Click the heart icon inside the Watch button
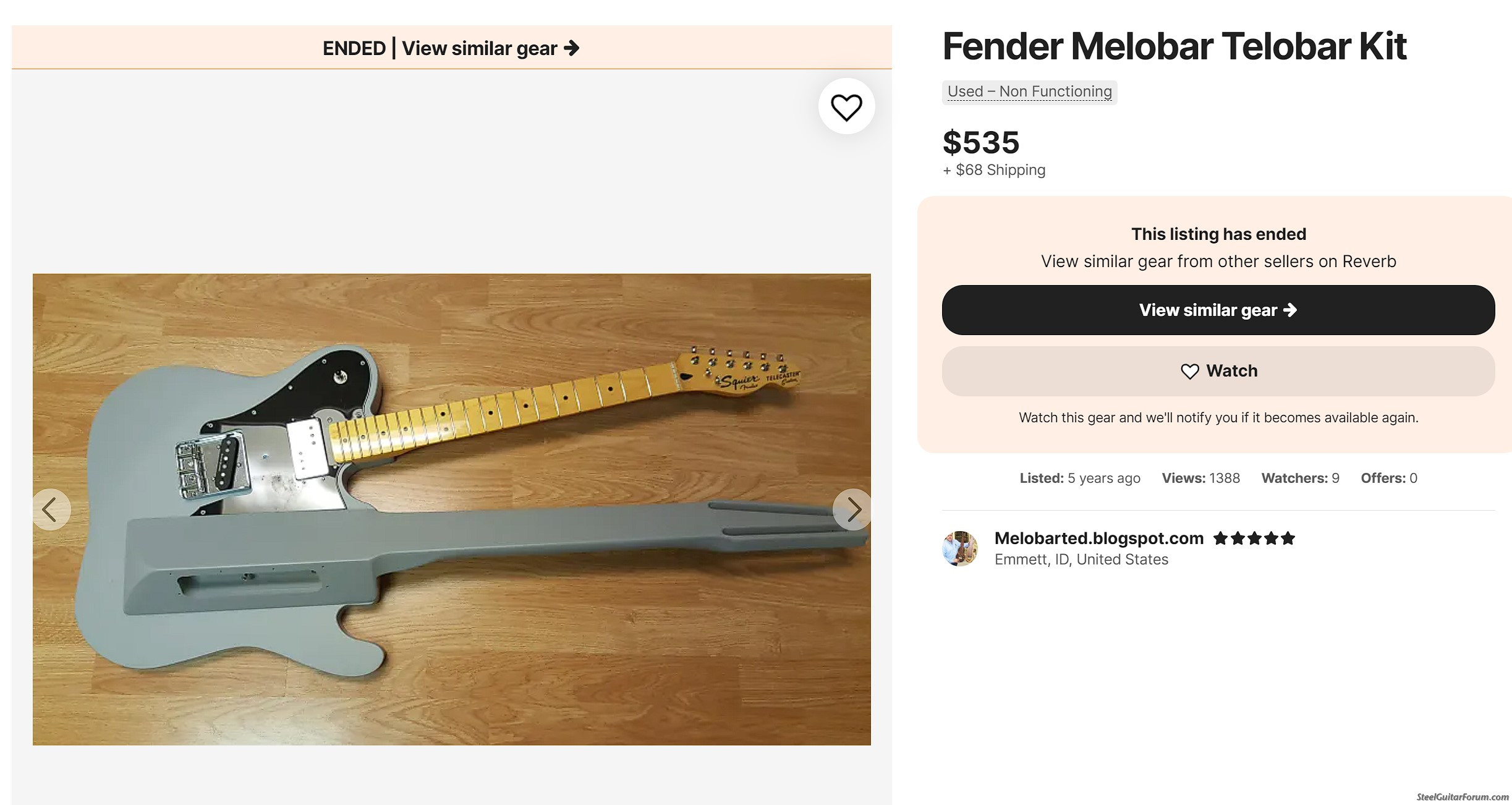1512x805 pixels. pyautogui.click(x=1189, y=371)
